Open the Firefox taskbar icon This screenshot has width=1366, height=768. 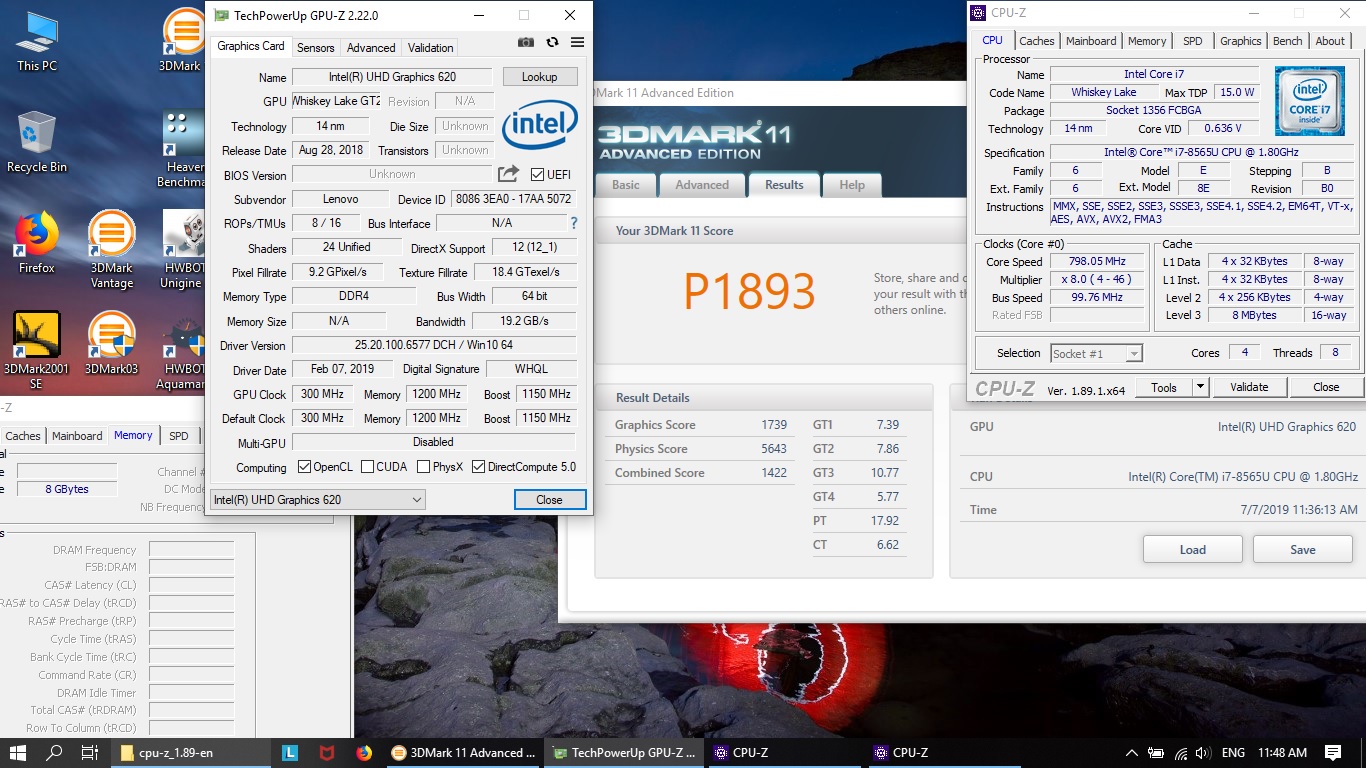coord(364,753)
